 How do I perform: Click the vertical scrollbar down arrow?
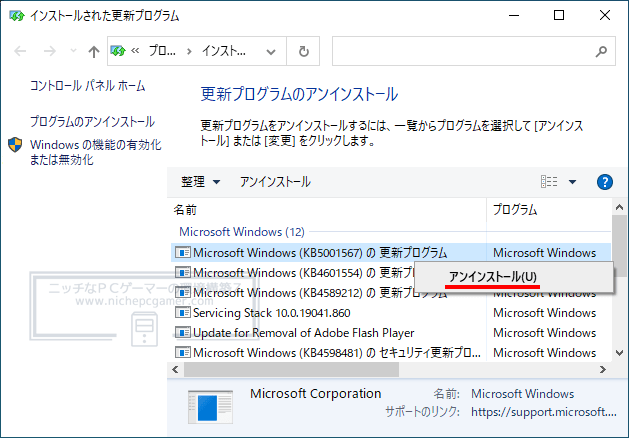619,353
